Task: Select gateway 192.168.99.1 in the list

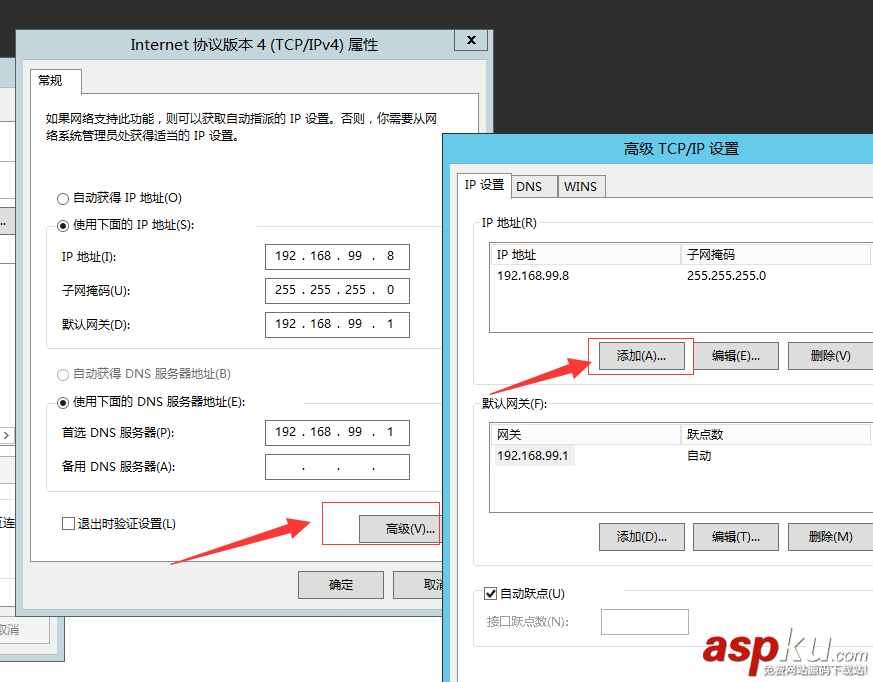Action: point(534,455)
